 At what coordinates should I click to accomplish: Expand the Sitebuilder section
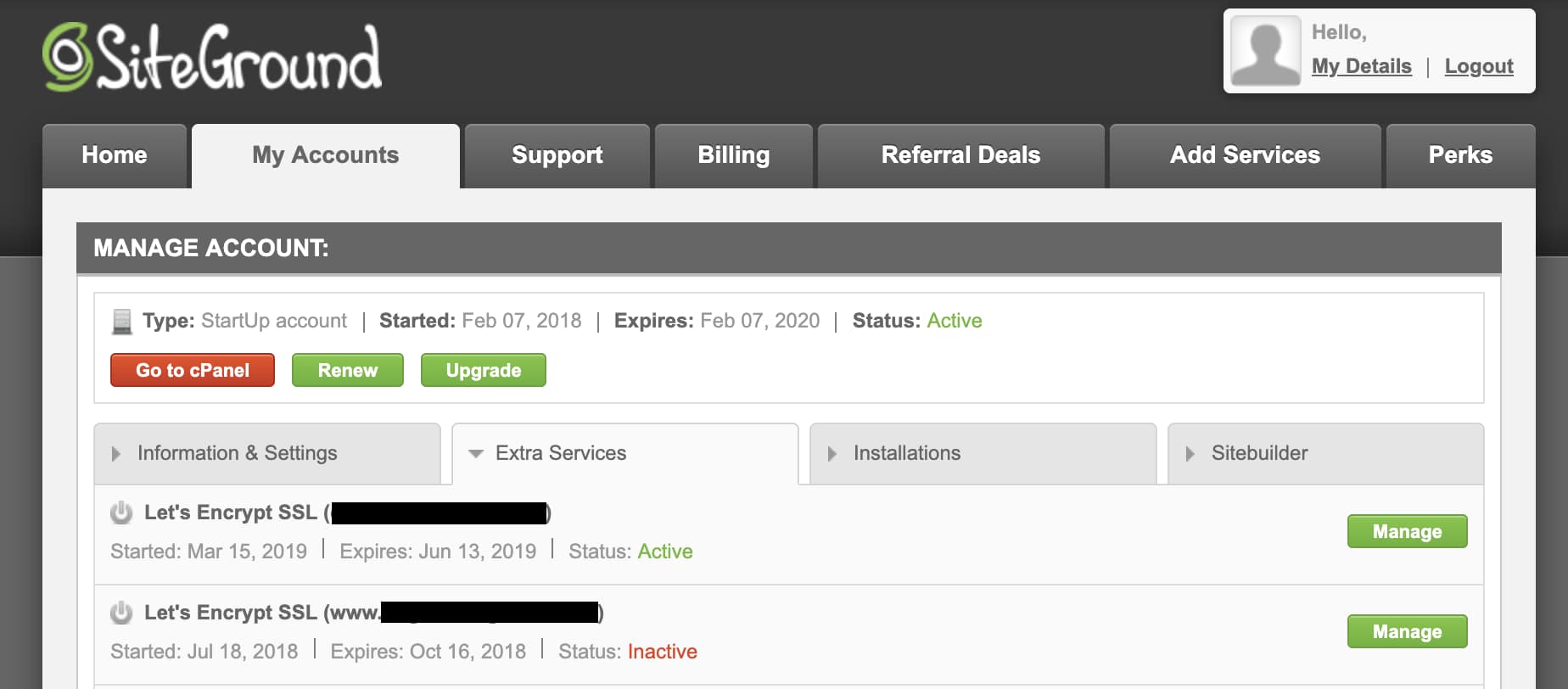(x=1325, y=454)
